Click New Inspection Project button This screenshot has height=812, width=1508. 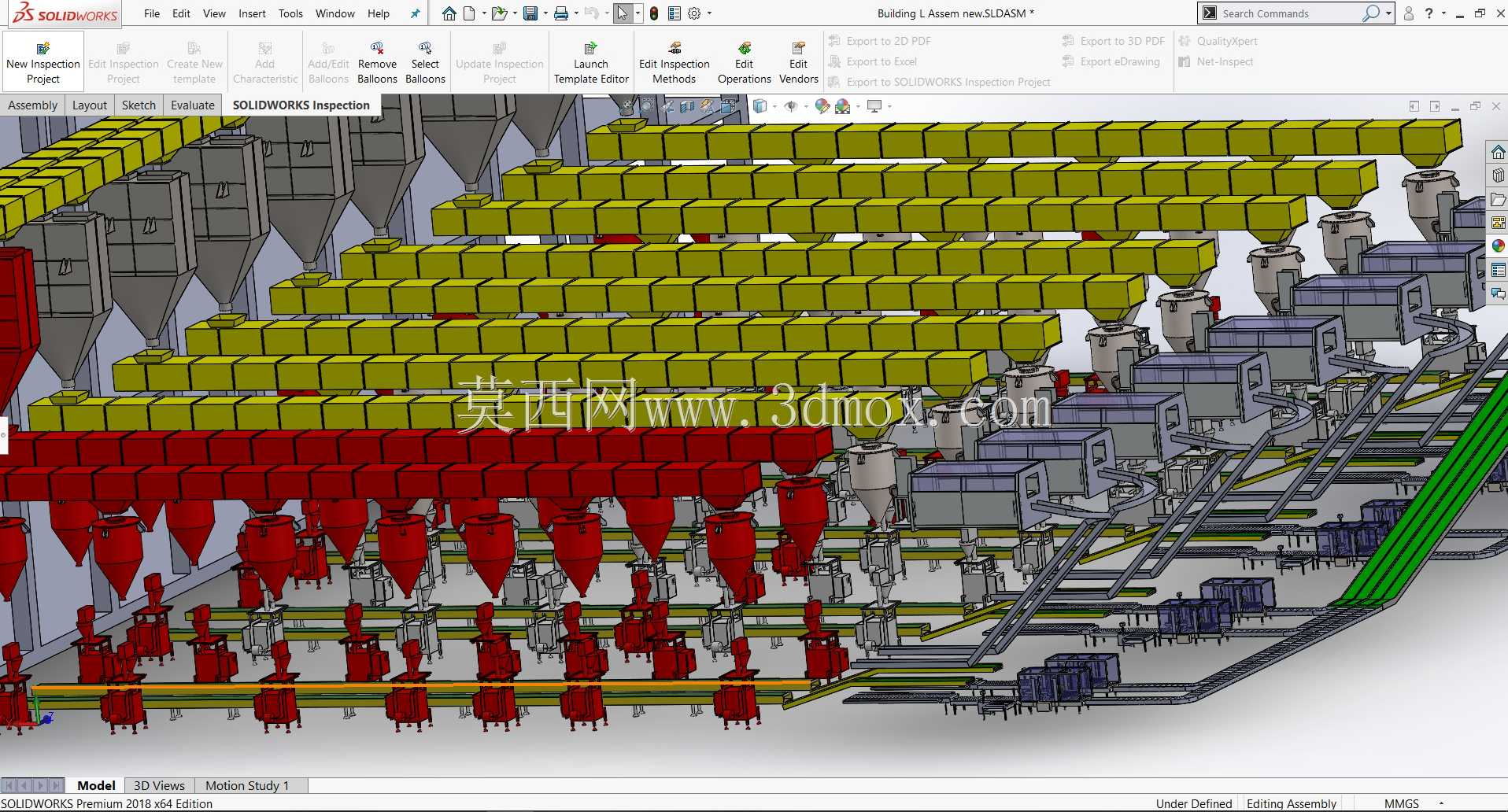point(43,62)
